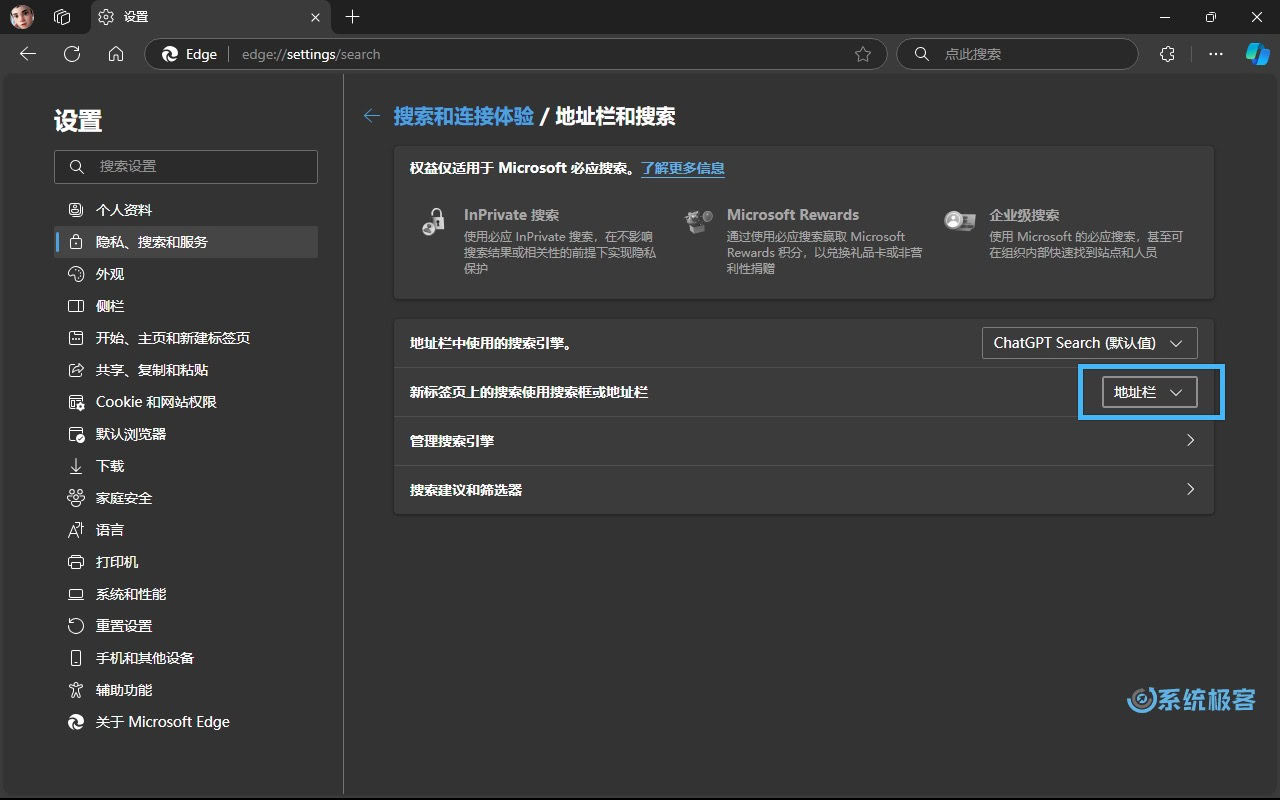
Task: Open Cookie 和网站权限 settings
Action: pyautogui.click(x=186, y=402)
